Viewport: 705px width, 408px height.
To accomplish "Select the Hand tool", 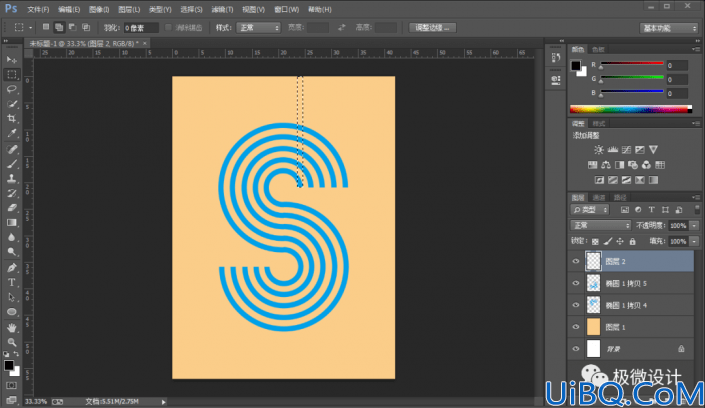I will [12, 327].
